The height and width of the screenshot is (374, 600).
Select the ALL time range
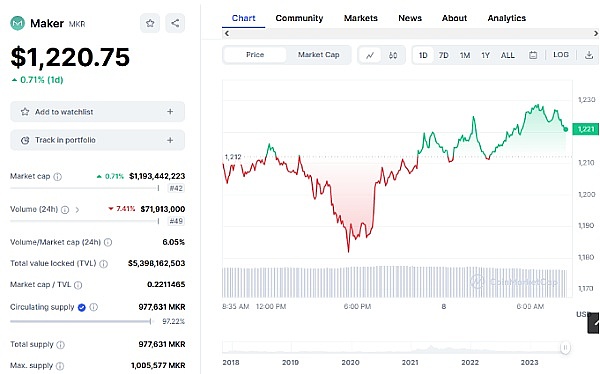(x=508, y=55)
